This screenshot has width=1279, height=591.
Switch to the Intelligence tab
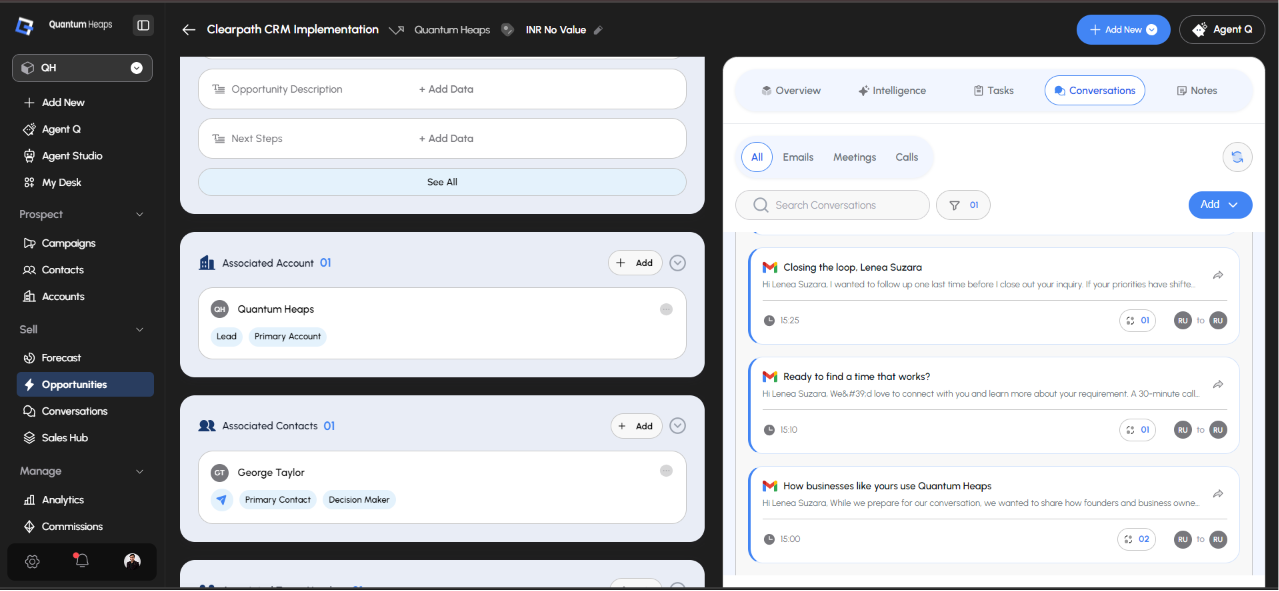coord(892,90)
